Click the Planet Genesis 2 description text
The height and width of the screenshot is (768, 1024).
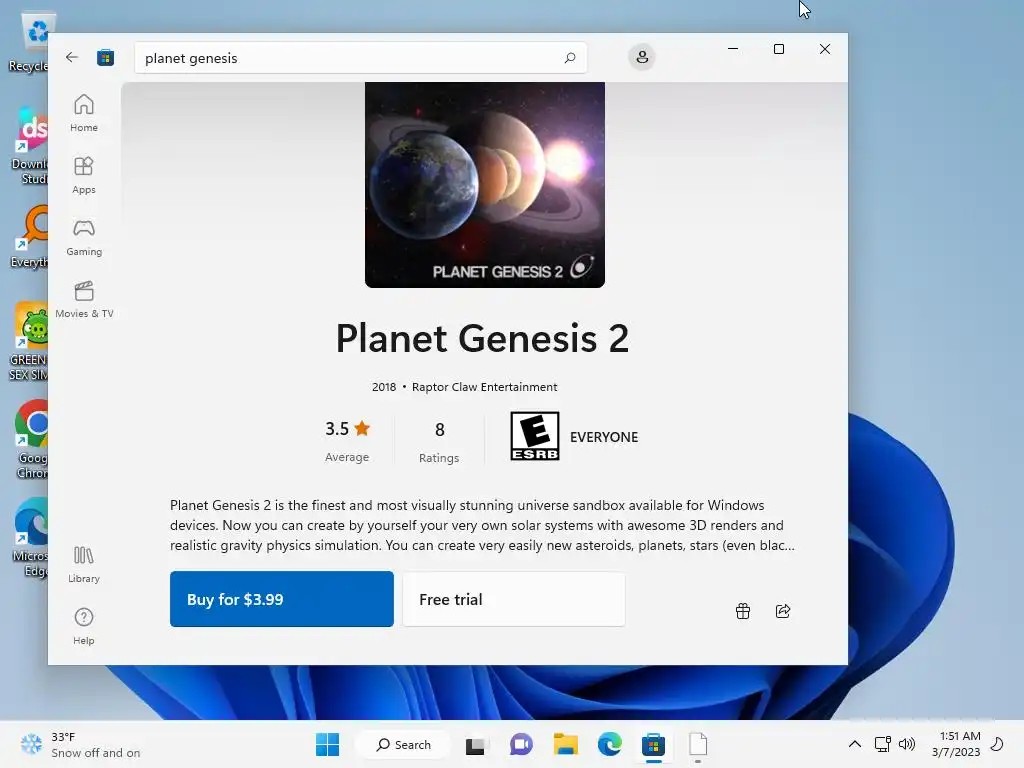pos(483,525)
